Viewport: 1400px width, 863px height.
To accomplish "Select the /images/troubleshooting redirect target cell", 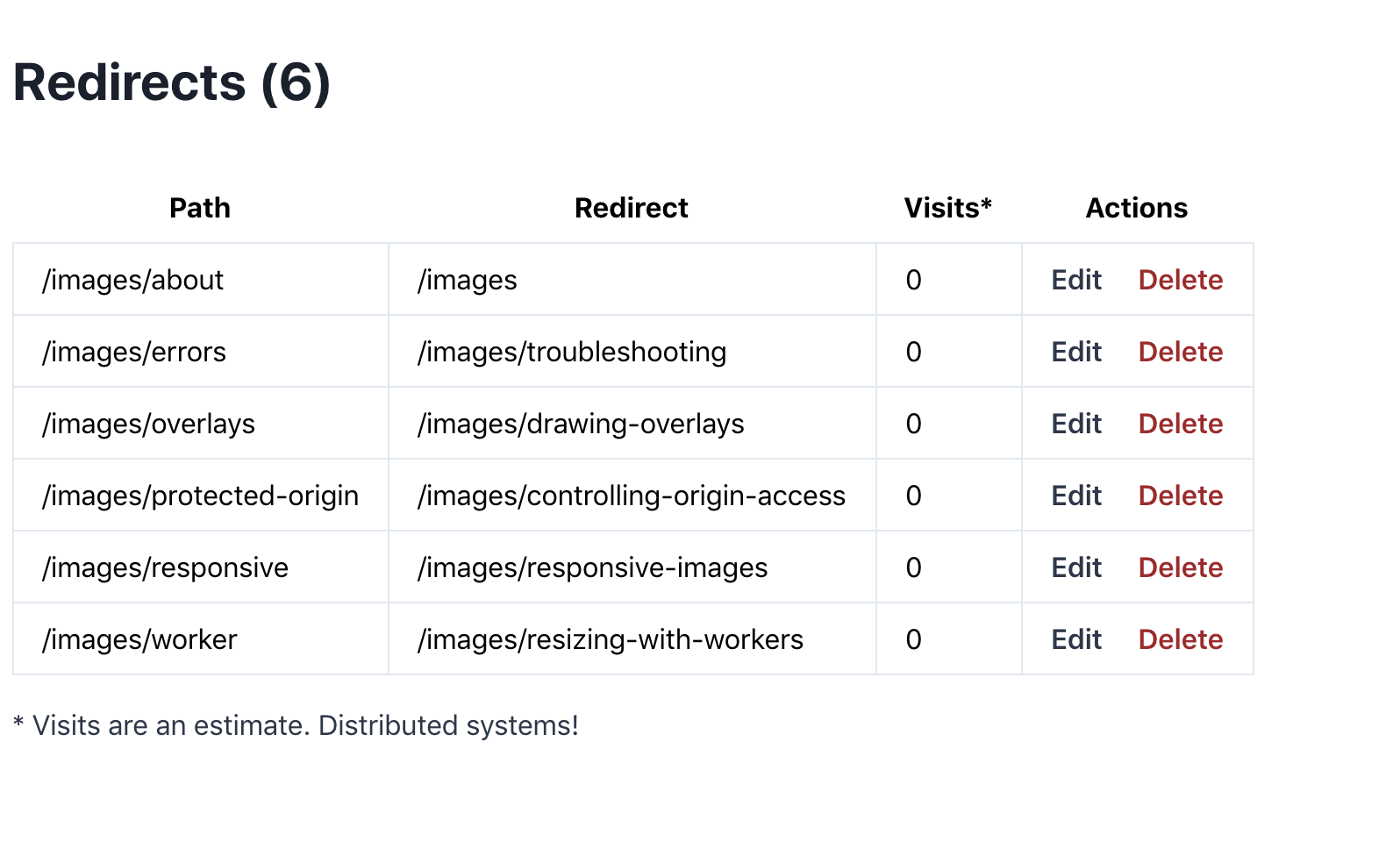I will pos(572,352).
